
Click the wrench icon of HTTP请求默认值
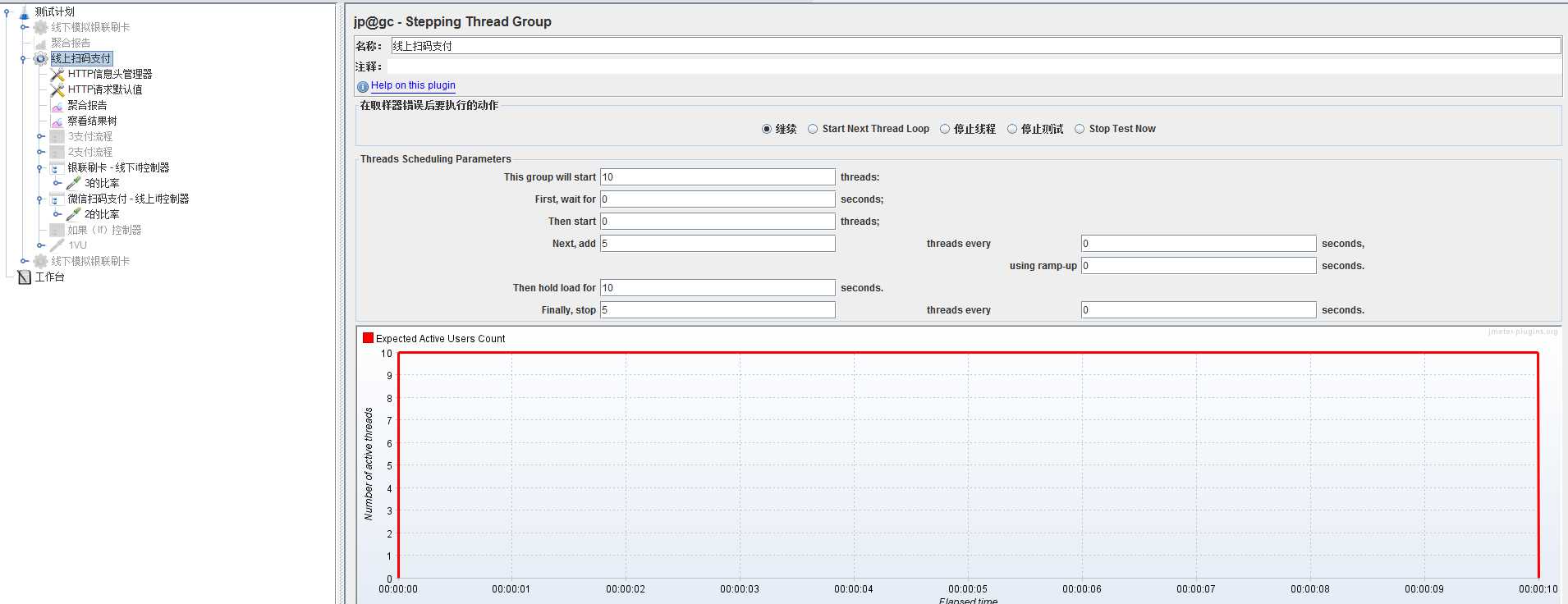tap(57, 89)
